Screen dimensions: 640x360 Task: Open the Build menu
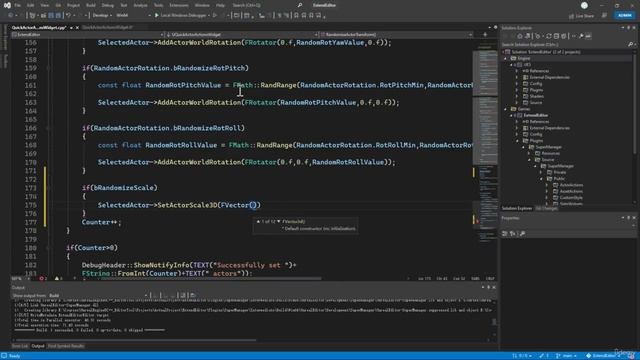91,5
